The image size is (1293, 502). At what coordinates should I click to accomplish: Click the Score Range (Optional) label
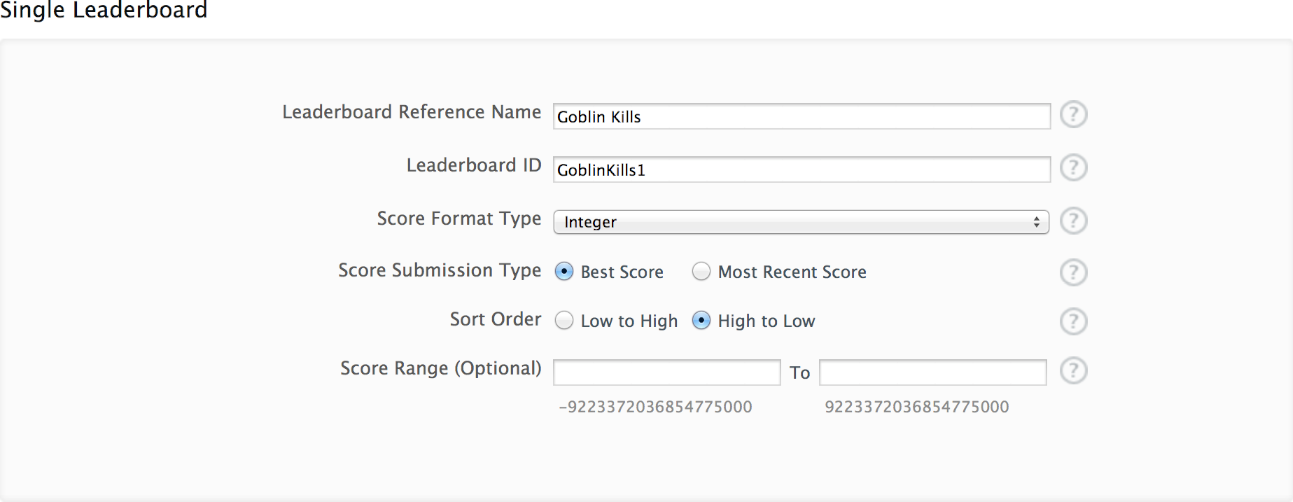tap(440, 368)
